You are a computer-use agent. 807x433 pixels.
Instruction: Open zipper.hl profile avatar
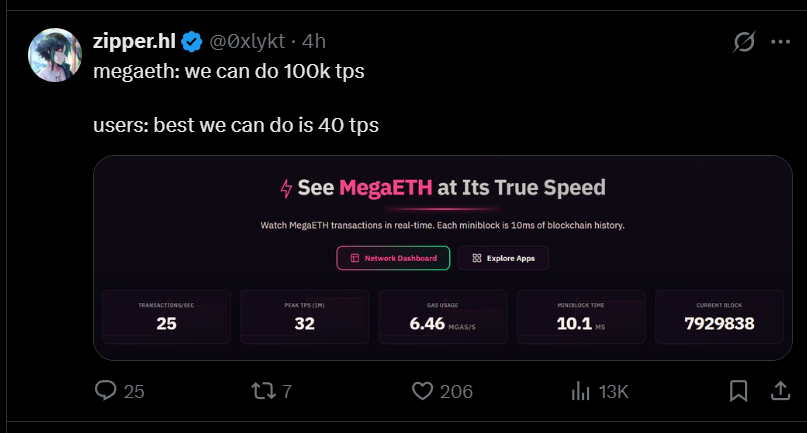pos(54,55)
